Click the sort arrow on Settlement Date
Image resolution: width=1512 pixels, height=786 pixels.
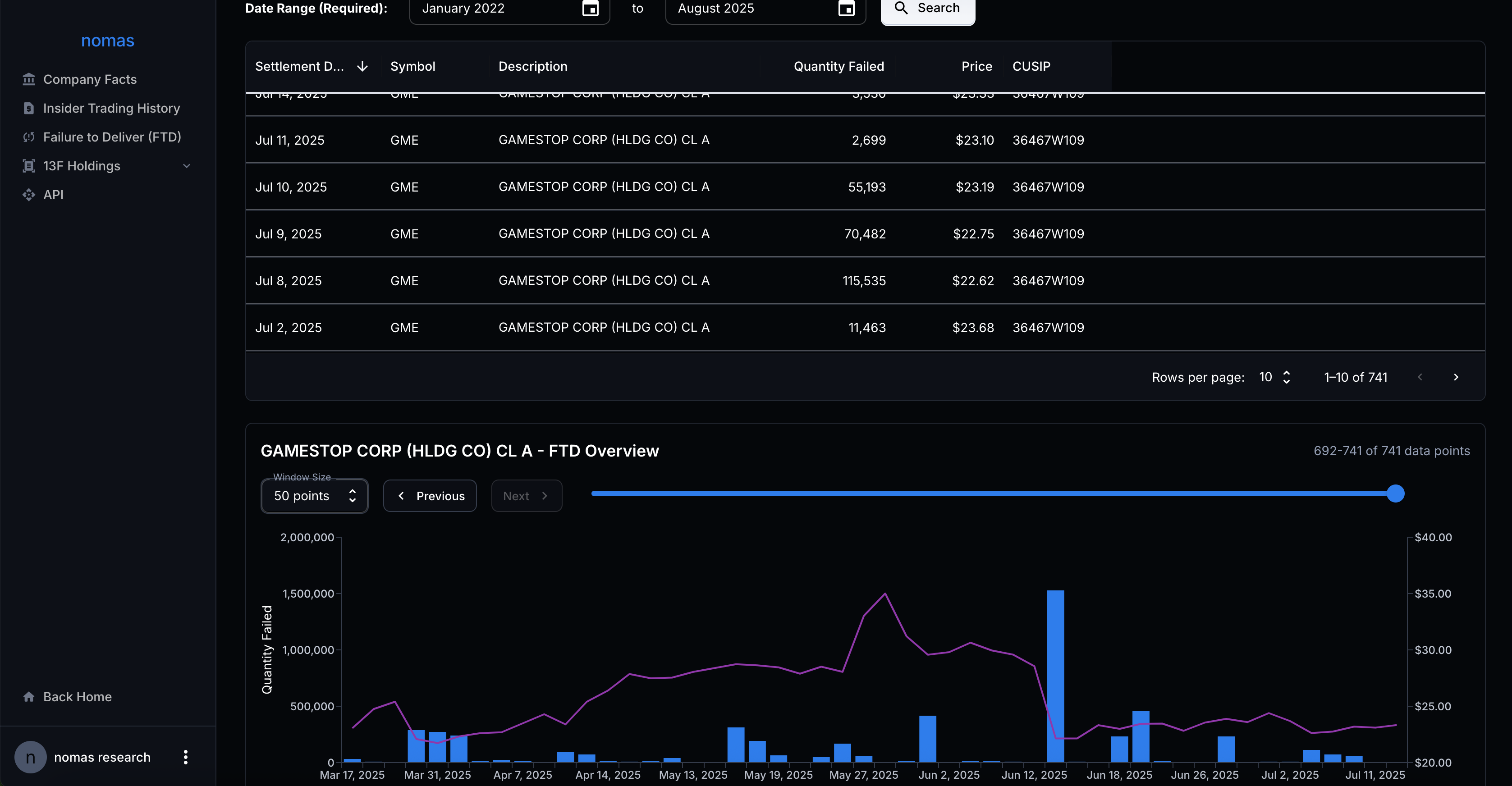tap(363, 66)
